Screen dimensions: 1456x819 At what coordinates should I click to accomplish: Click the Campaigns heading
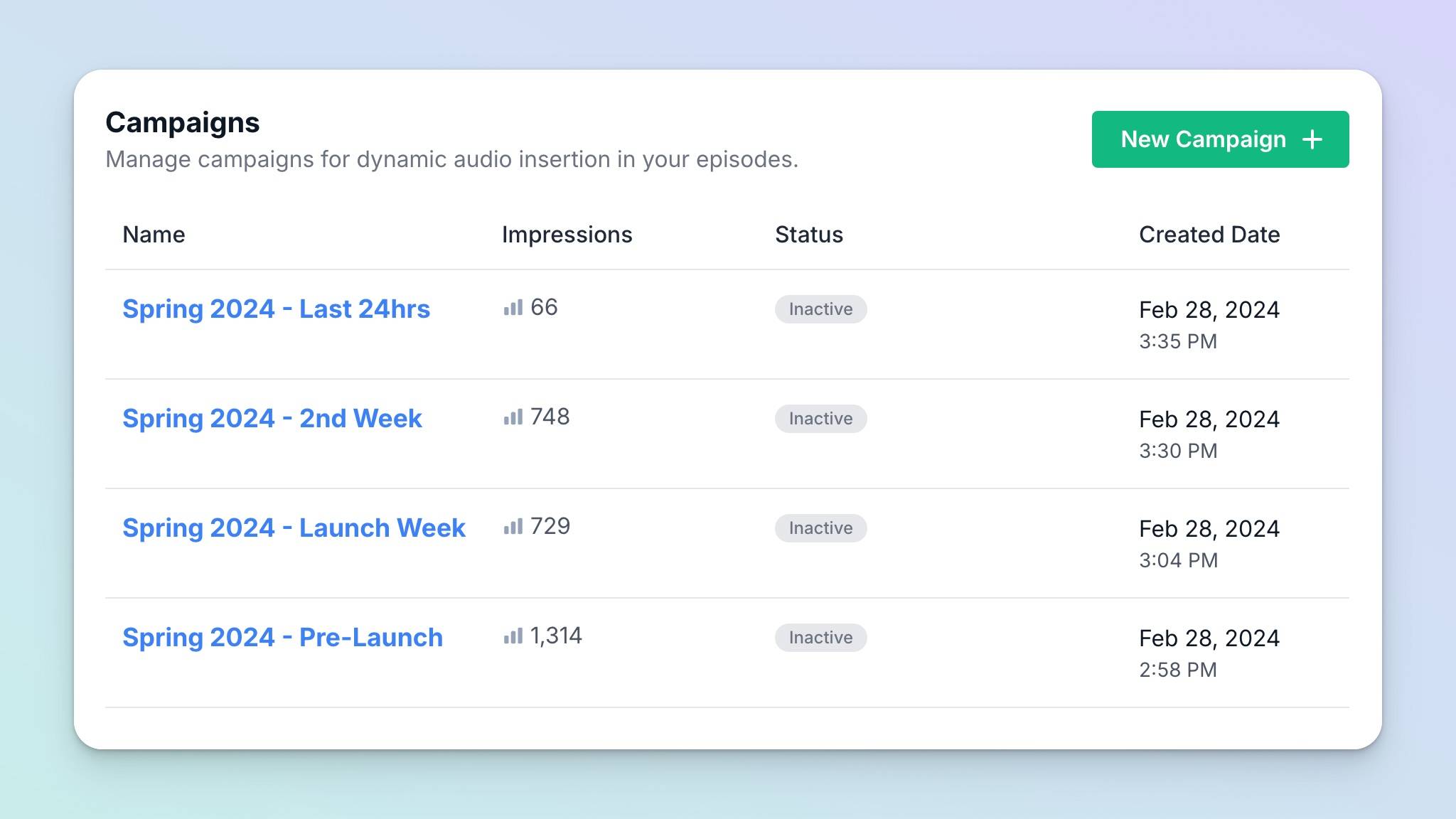pyautogui.click(x=183, y=122)
